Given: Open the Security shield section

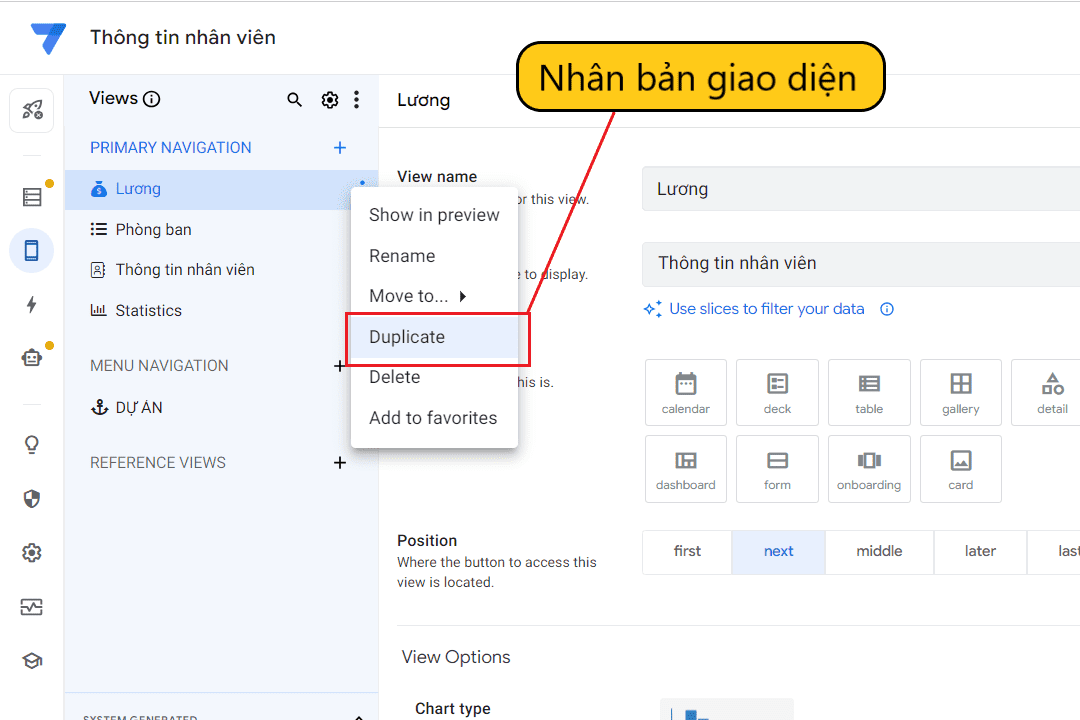Looking at the screenshot, I should coord(31,498).
